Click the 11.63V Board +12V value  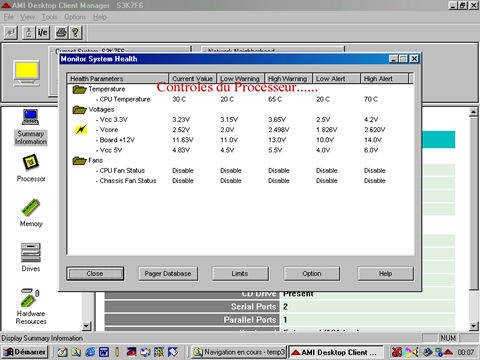coord(183,140)
